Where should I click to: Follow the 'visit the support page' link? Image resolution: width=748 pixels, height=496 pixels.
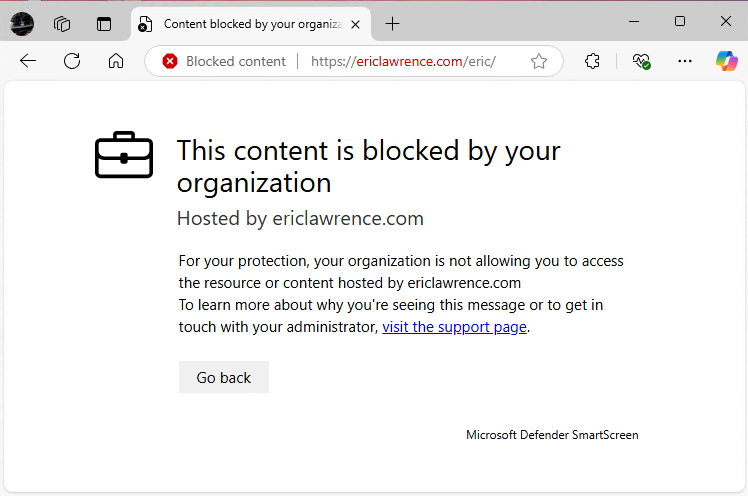pyautogui.click(x=454, y=327)
